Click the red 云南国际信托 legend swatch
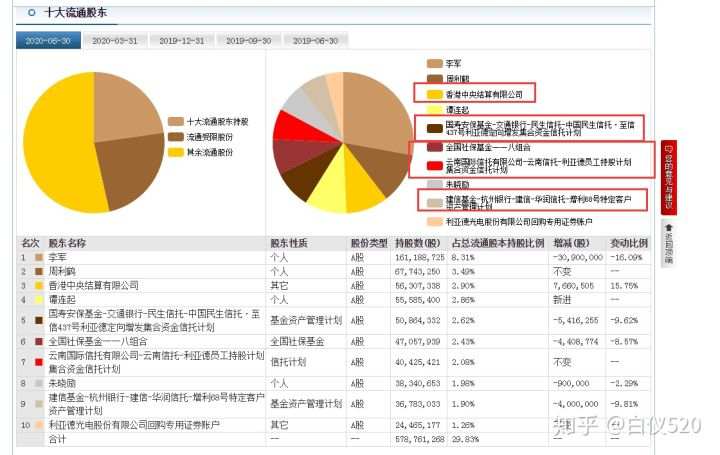Screen dimensions: 720x455 434,166
